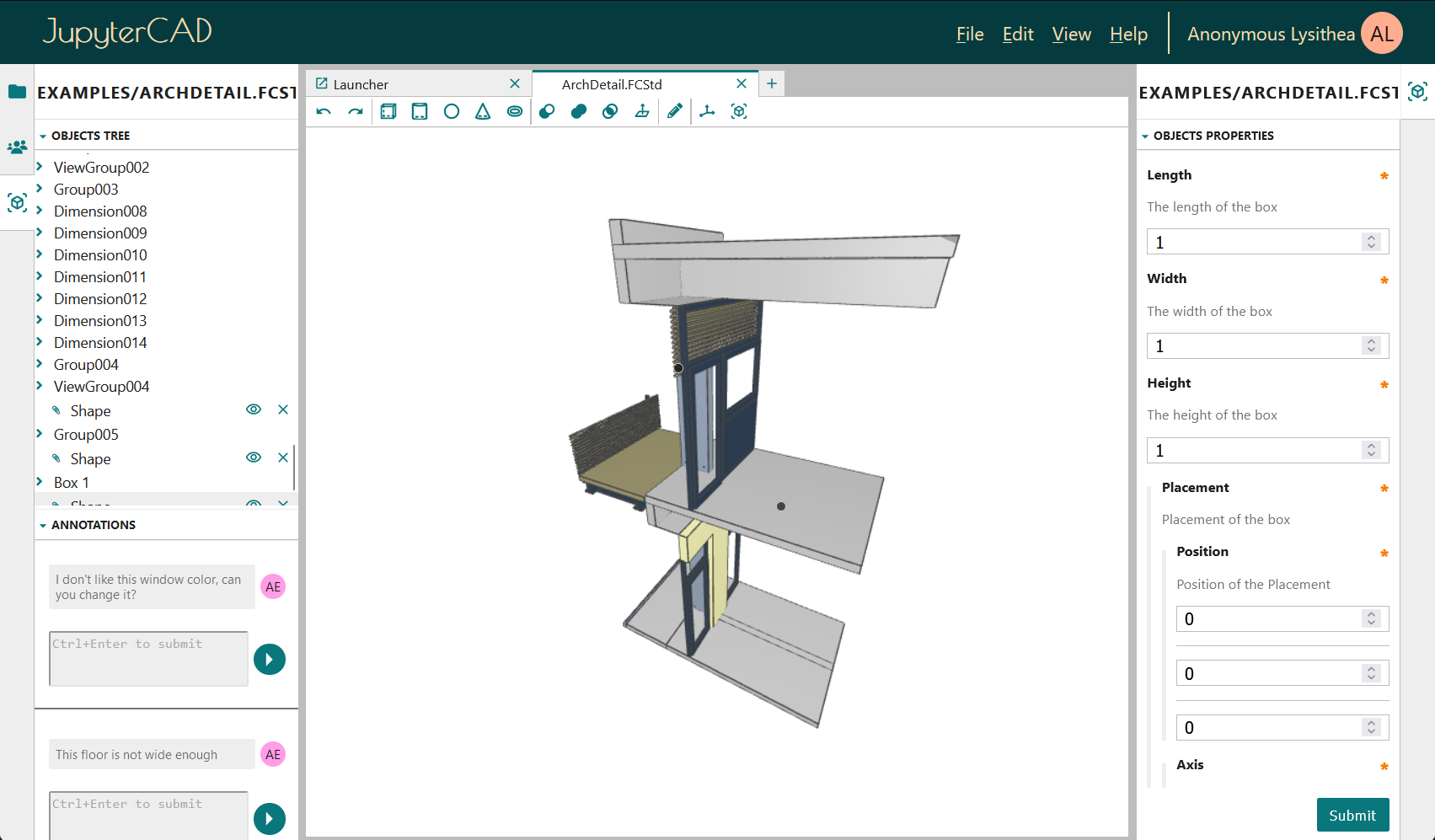Click the Length input field
1435x840 pixels.
(1267, 242)
